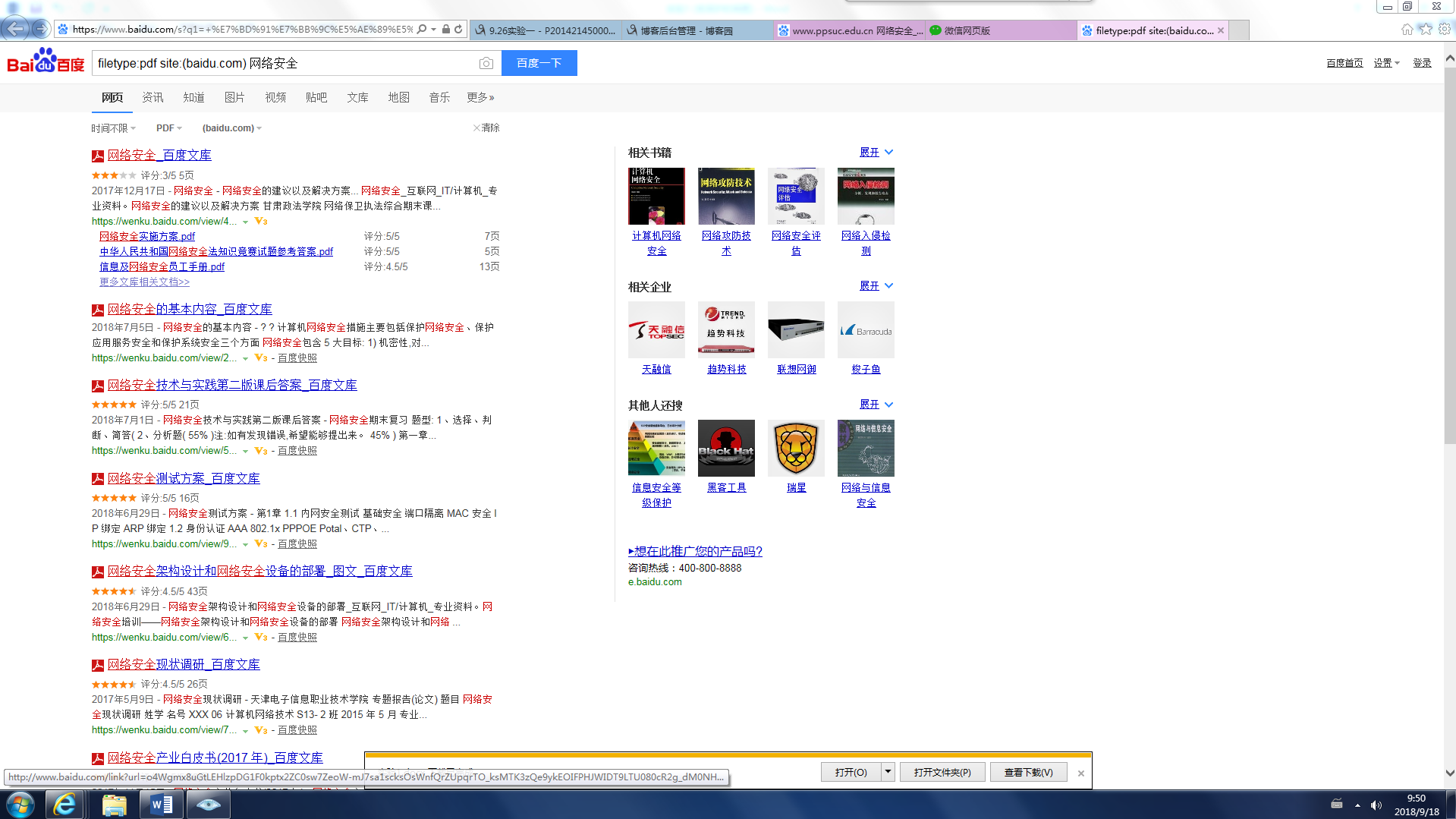Viewport: 1456px width, 819px height.
Task: Open the PDF file type filter dropdown
Action: click(x=169, y=128)
